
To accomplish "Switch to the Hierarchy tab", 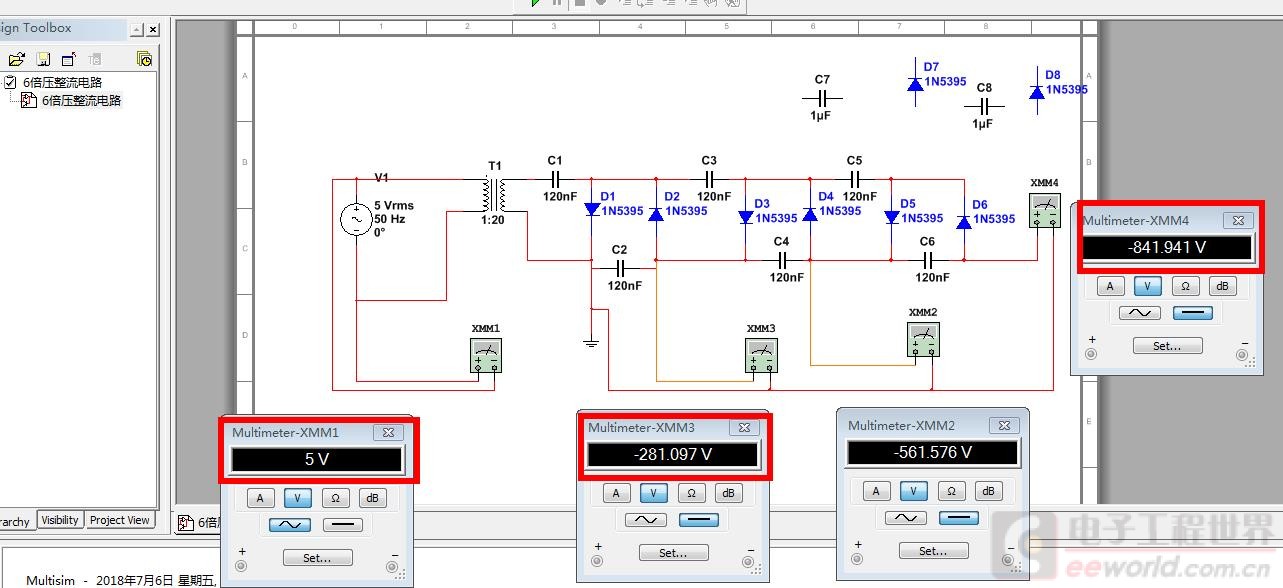I will click(16, 521).
